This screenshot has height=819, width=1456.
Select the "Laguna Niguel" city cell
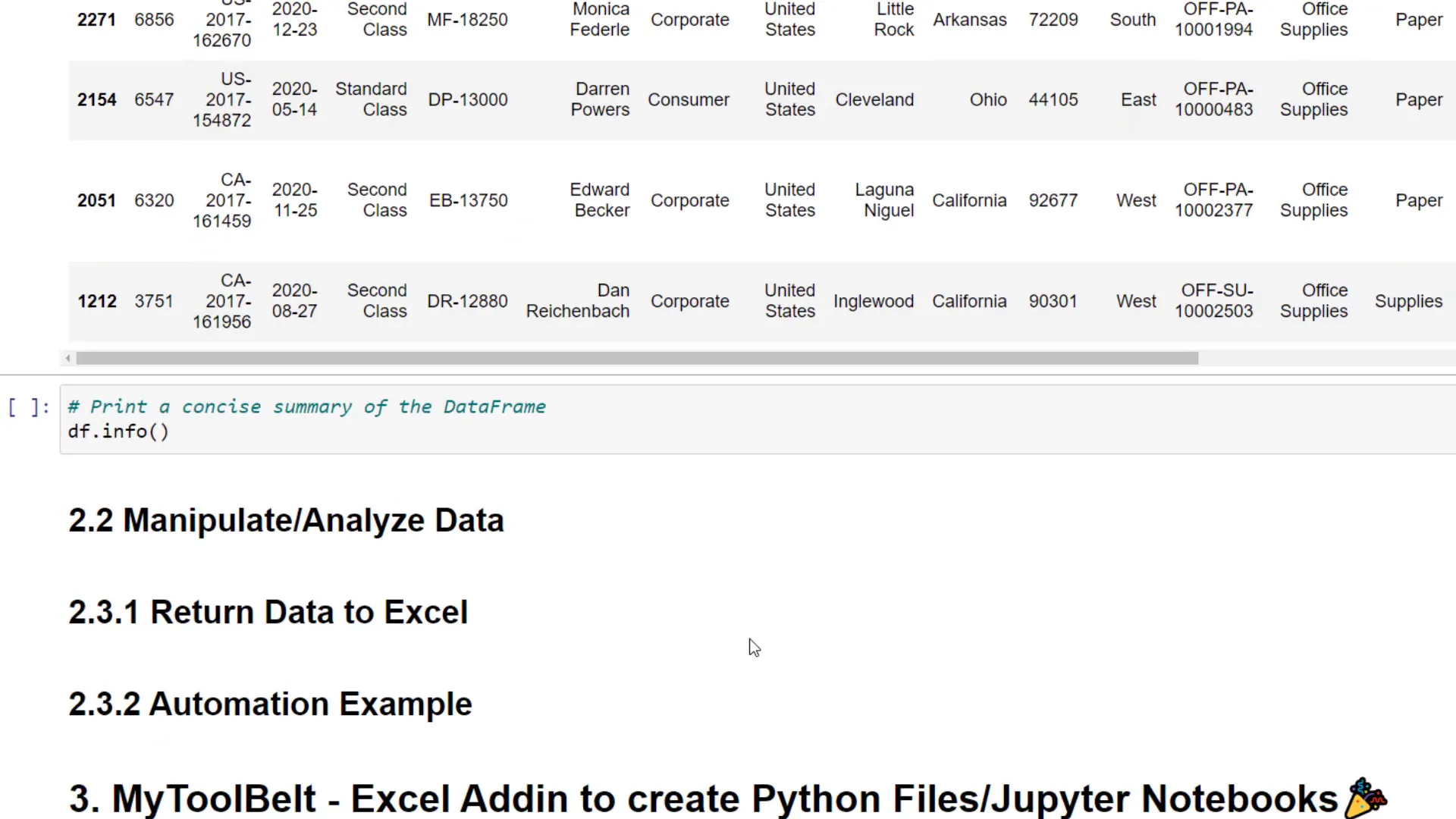coord(884,200)
